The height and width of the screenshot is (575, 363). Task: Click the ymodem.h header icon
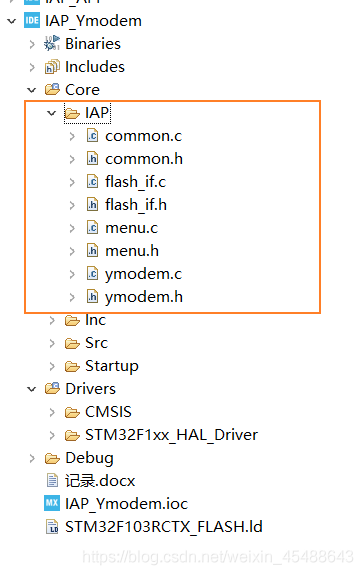[92, 297]
